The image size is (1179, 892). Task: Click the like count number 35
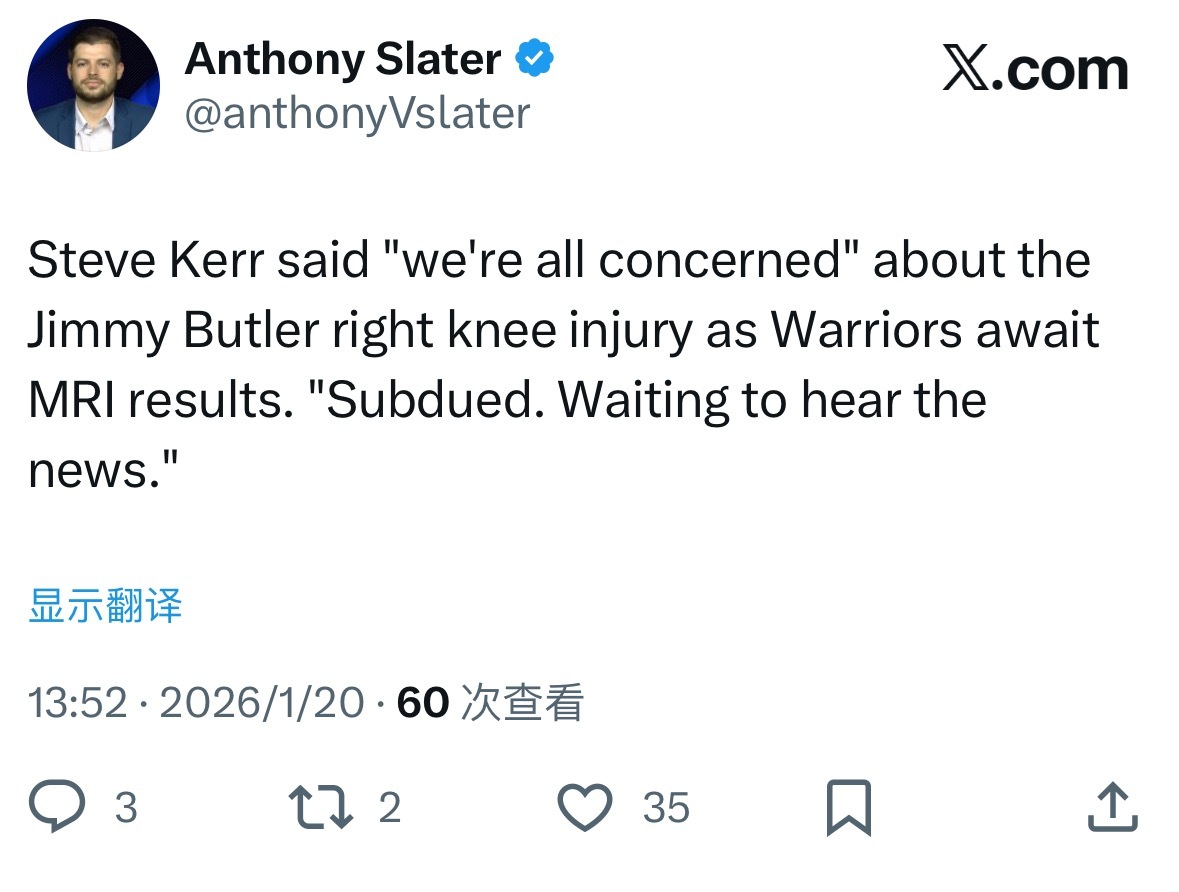click(666, 808)
